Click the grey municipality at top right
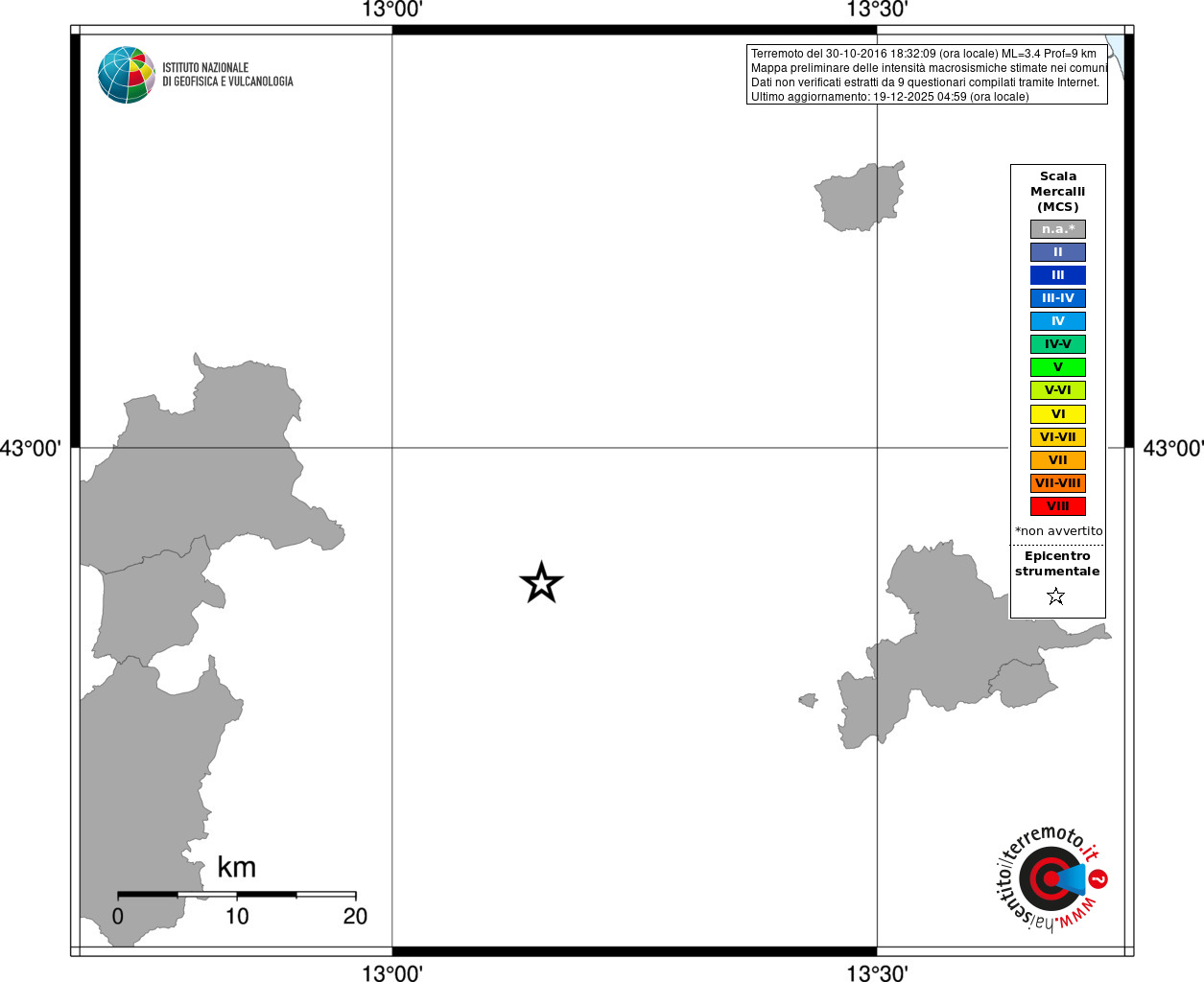1204x982 pixels. pos(860,196)
